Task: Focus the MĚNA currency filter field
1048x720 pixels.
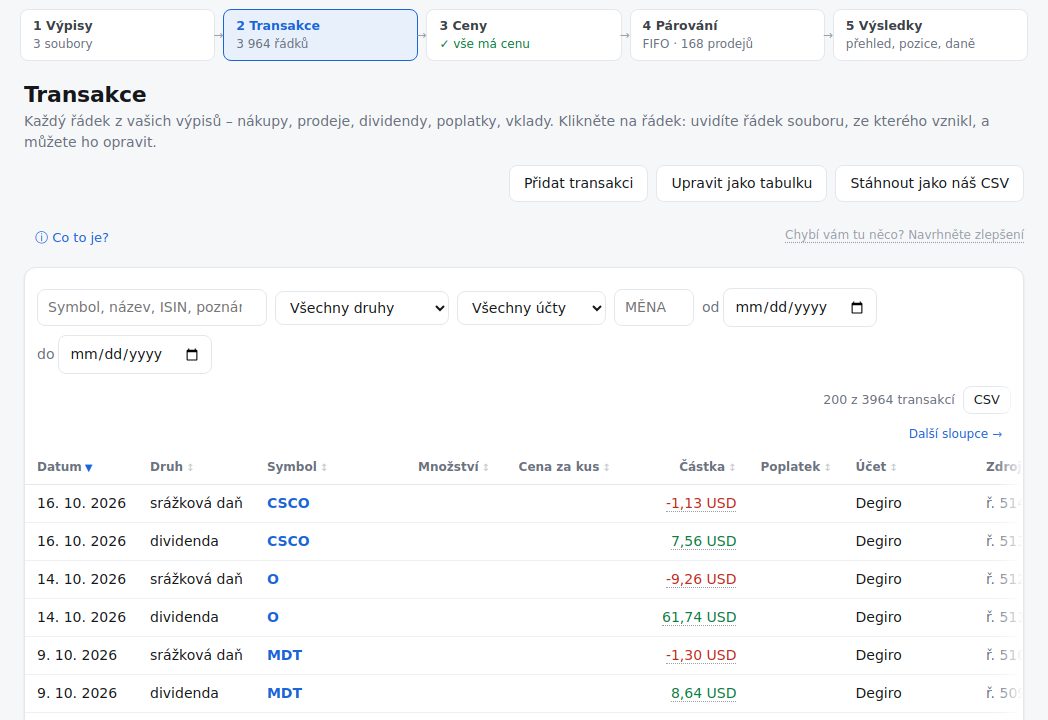Action: (x=654, y=308)
